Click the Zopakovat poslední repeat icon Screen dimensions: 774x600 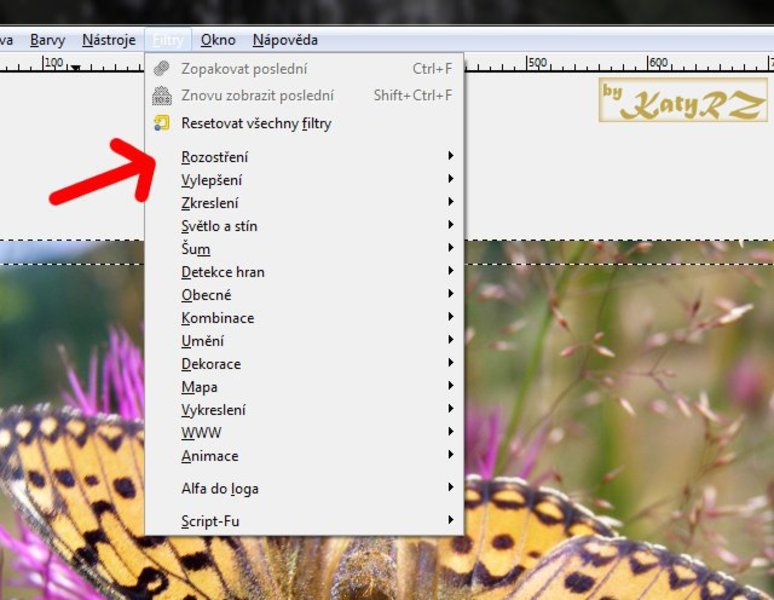161,69
